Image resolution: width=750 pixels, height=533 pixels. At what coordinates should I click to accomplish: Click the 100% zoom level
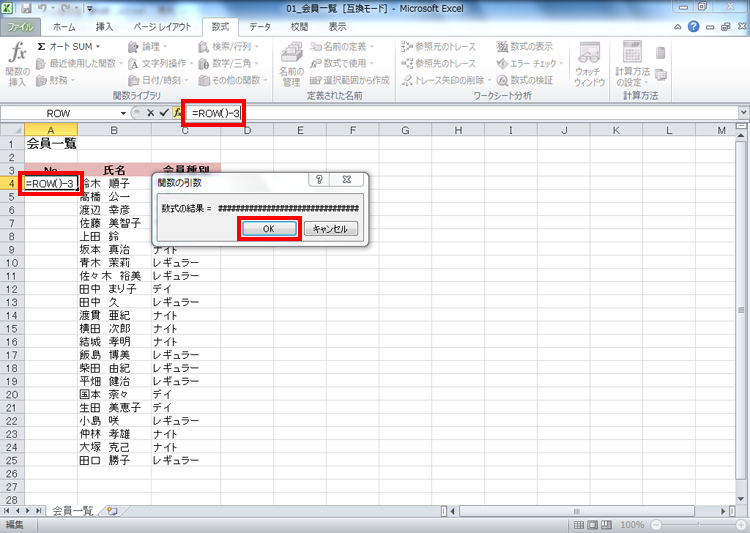point(631,525)
